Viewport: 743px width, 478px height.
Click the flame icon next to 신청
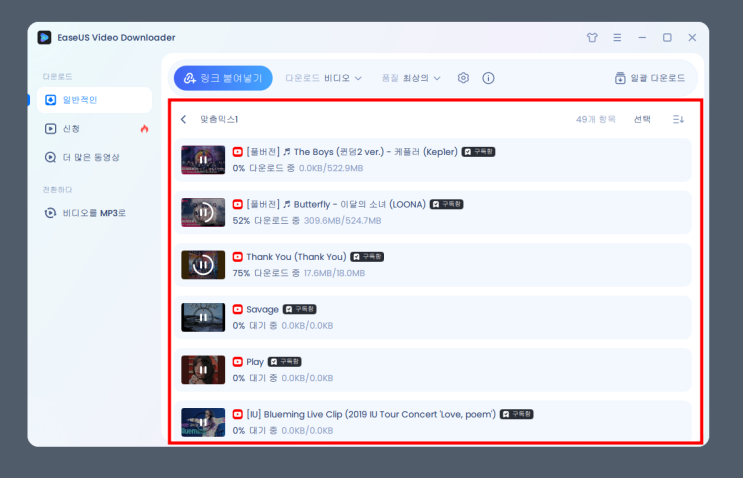point(145,129)
